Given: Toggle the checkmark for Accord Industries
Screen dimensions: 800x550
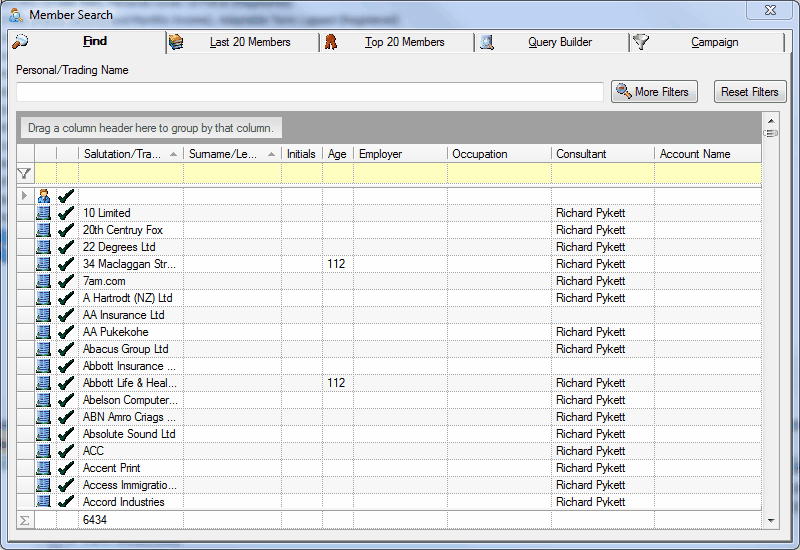Looking at the screenshot, I should [x=66, y=501].
